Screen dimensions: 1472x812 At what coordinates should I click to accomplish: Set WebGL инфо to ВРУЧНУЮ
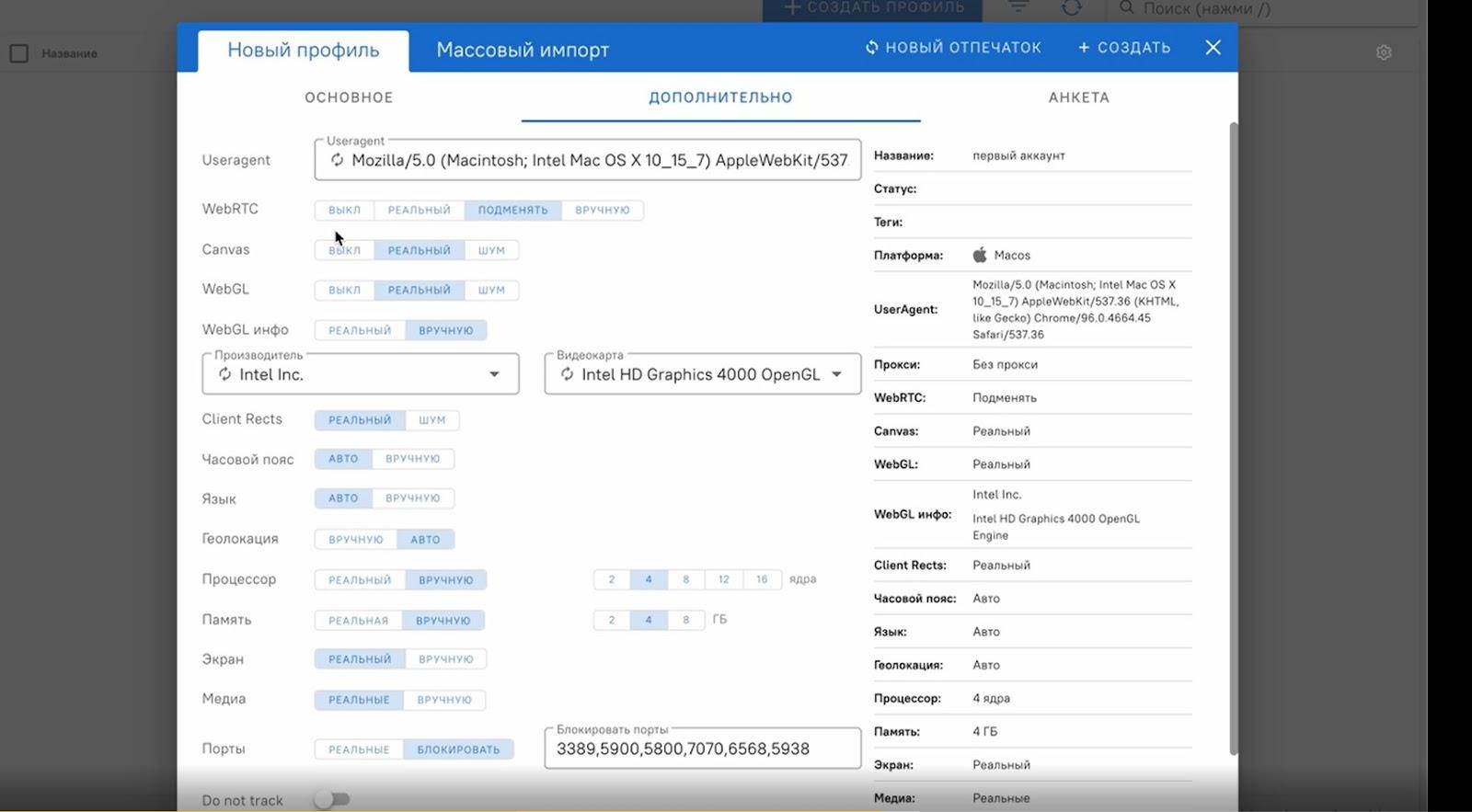tap(446, 330)
